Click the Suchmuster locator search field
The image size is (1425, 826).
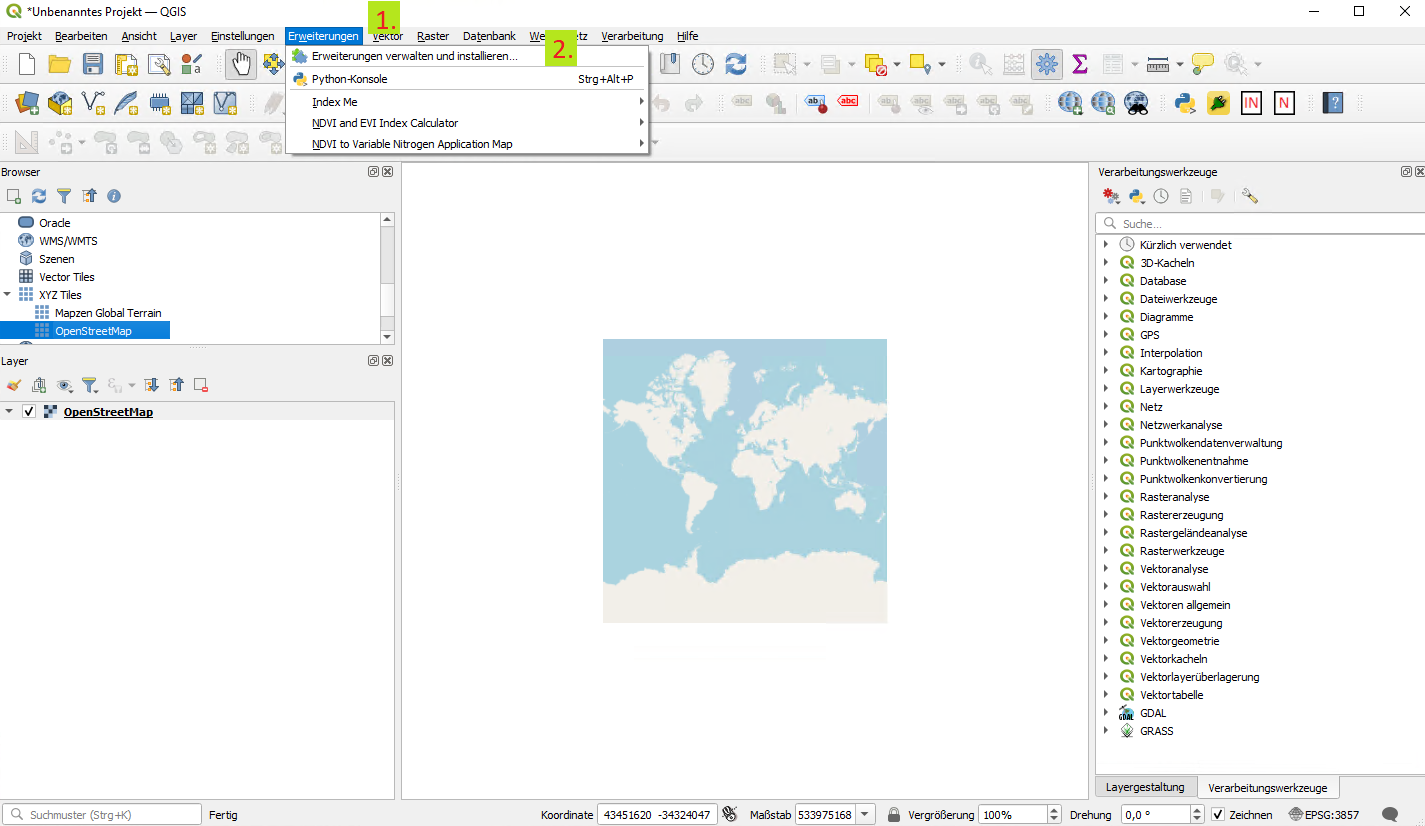(x=102, y=814)
